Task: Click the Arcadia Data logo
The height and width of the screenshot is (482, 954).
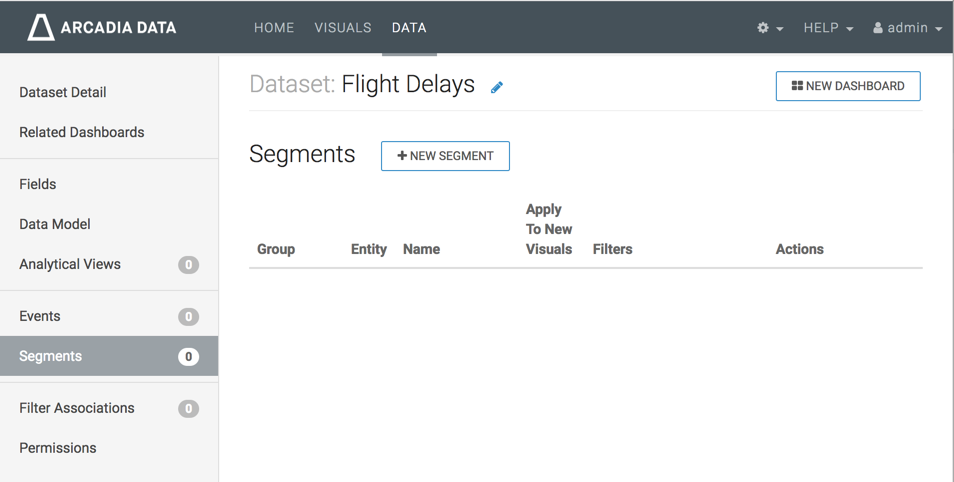Action: point(102,27)
